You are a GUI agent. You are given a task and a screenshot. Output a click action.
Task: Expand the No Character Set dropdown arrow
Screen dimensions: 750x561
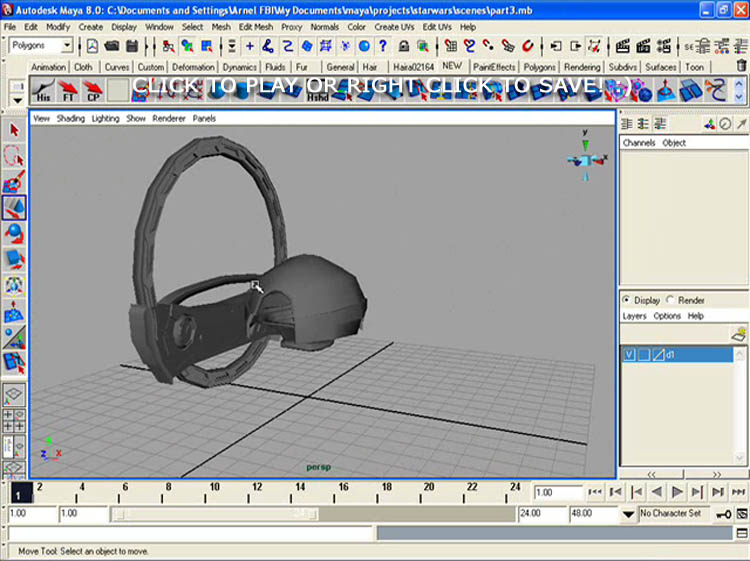(628, 514)
